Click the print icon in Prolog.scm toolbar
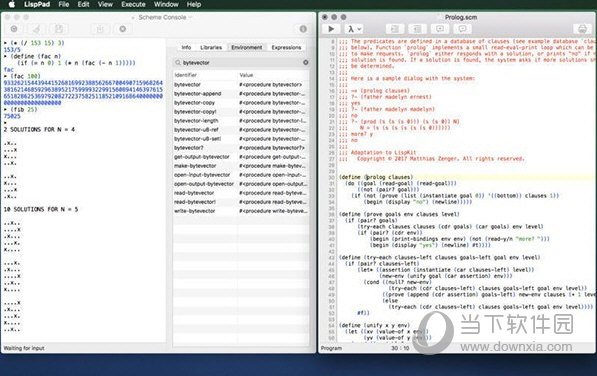This screenshot has width=597, height=376. pos(582,29)
